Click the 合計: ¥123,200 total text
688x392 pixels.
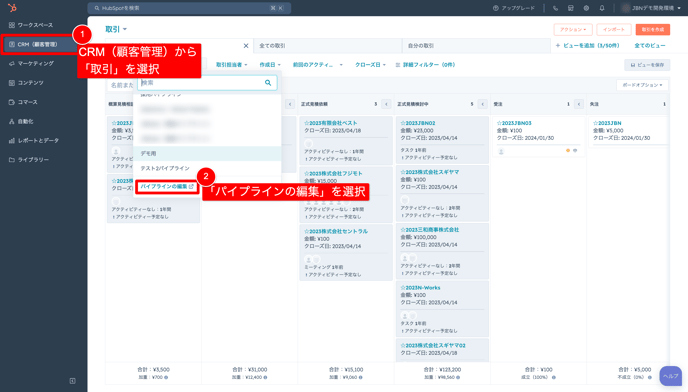pyautogui.click(x=442, y=370)
